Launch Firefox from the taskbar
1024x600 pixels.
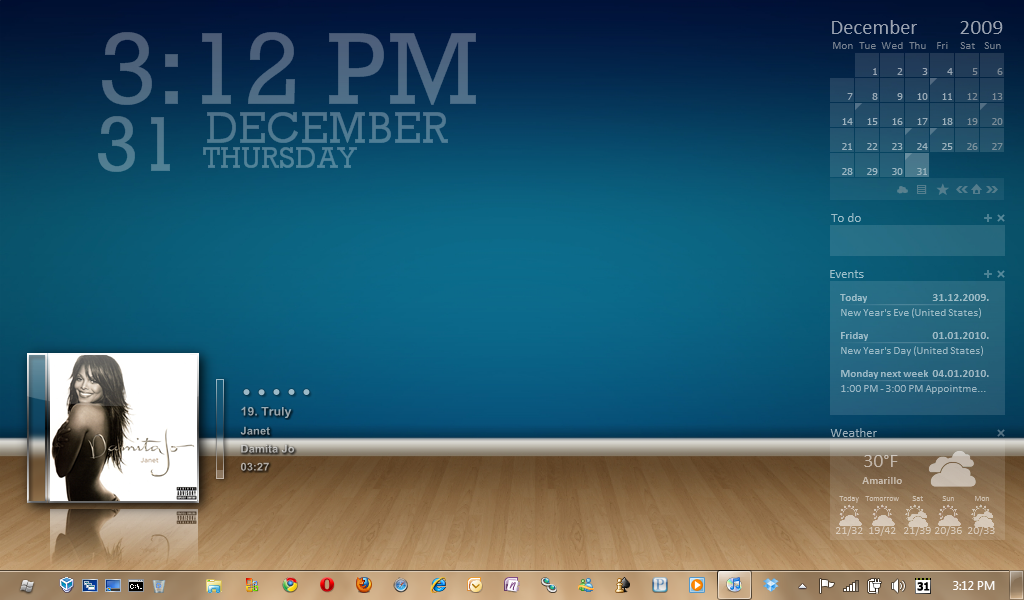(x=362, y=586)
